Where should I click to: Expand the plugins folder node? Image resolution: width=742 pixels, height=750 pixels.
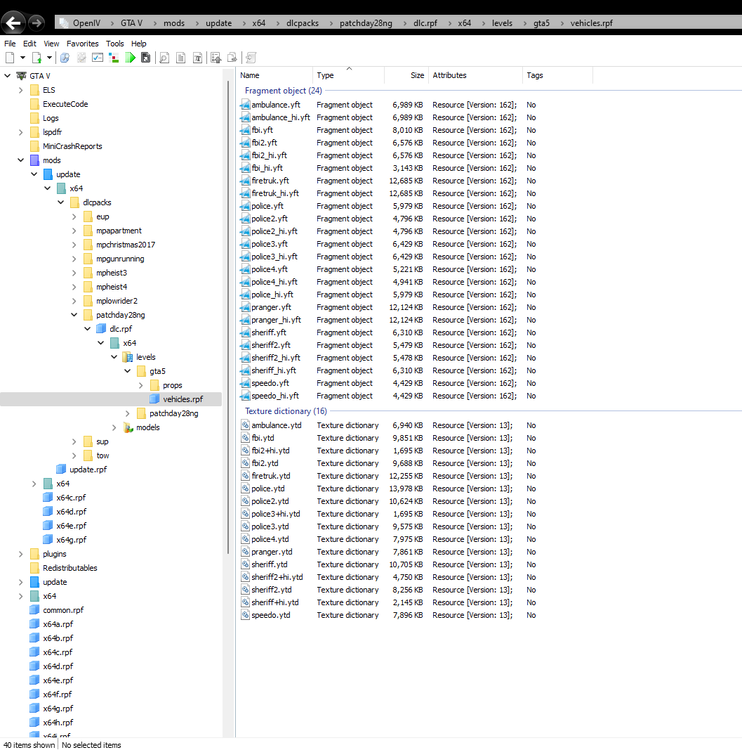21,554
